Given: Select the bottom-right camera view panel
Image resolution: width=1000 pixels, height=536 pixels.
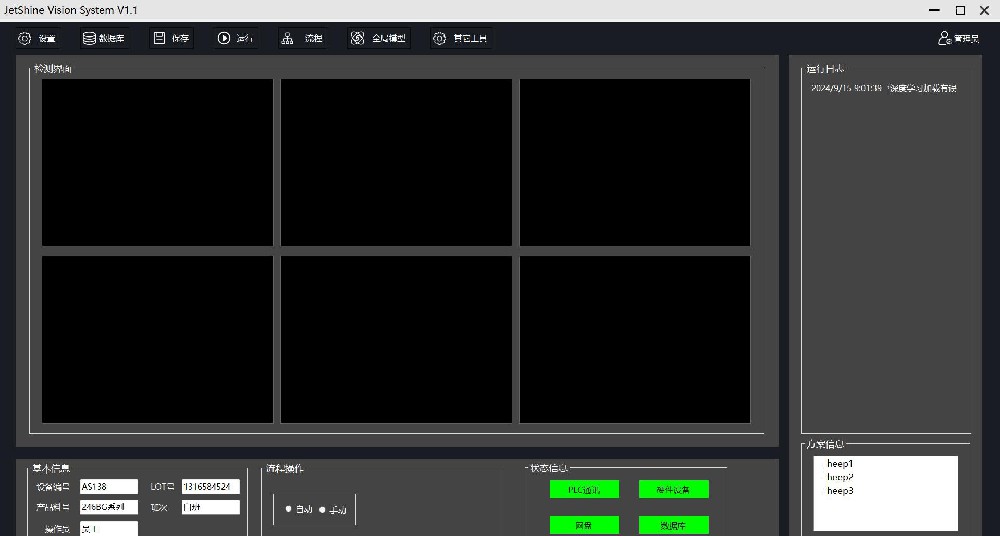Looking at the screenshot, I should coord(635,339).
